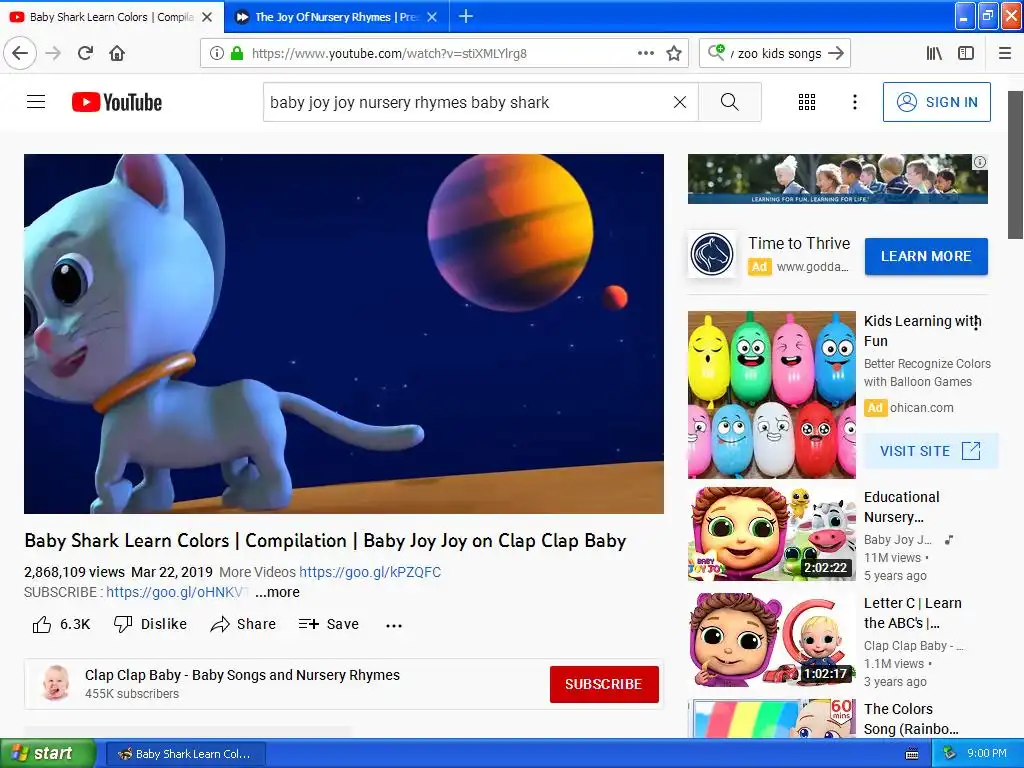Open the goo.gl/kPZQFC link

(370, 572)
